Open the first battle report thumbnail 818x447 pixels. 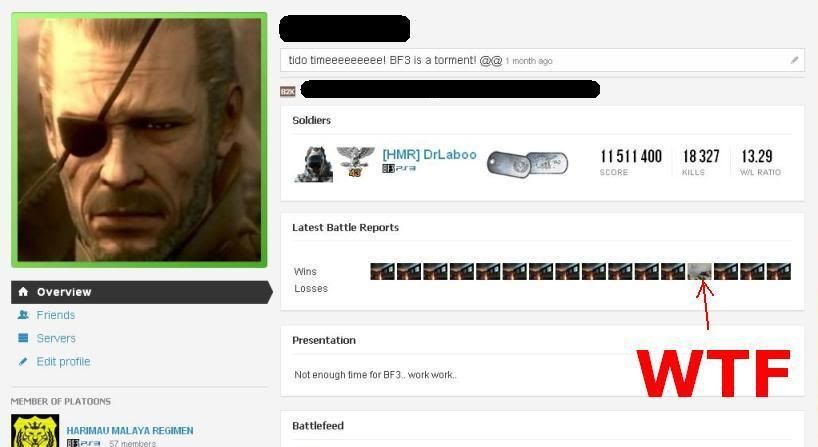382,271
